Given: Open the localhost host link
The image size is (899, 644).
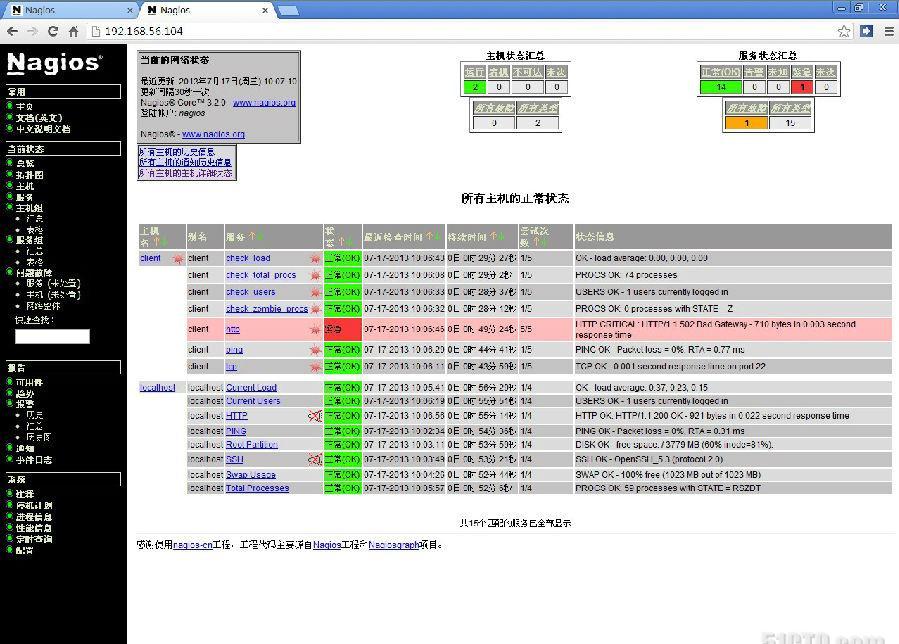Looking at the screenshot, I should pos(157,388).
